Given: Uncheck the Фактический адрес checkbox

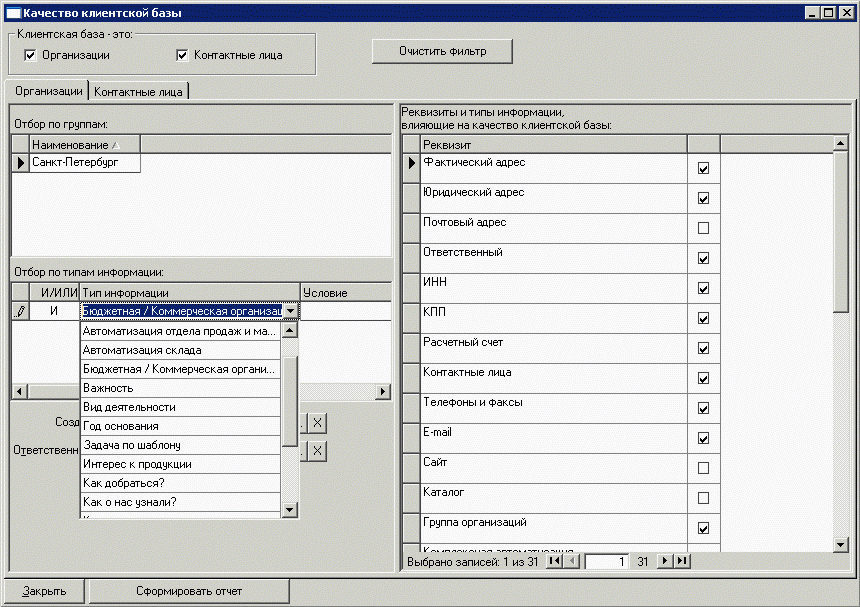Looking at the screenshot, I should (x=703, y=168).
